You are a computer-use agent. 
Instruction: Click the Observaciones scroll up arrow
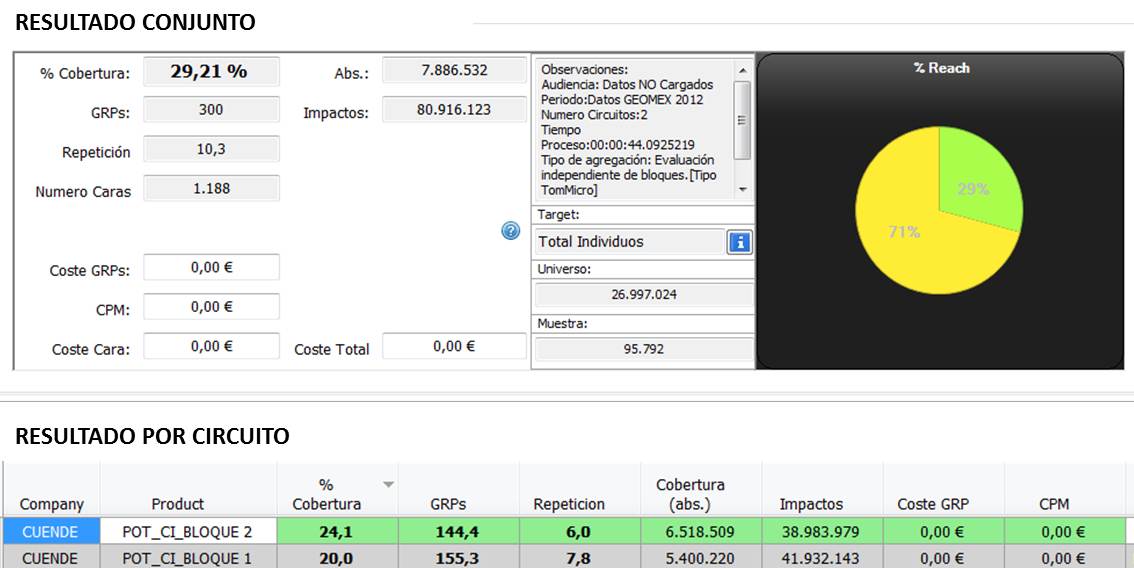tap(742, 70)
